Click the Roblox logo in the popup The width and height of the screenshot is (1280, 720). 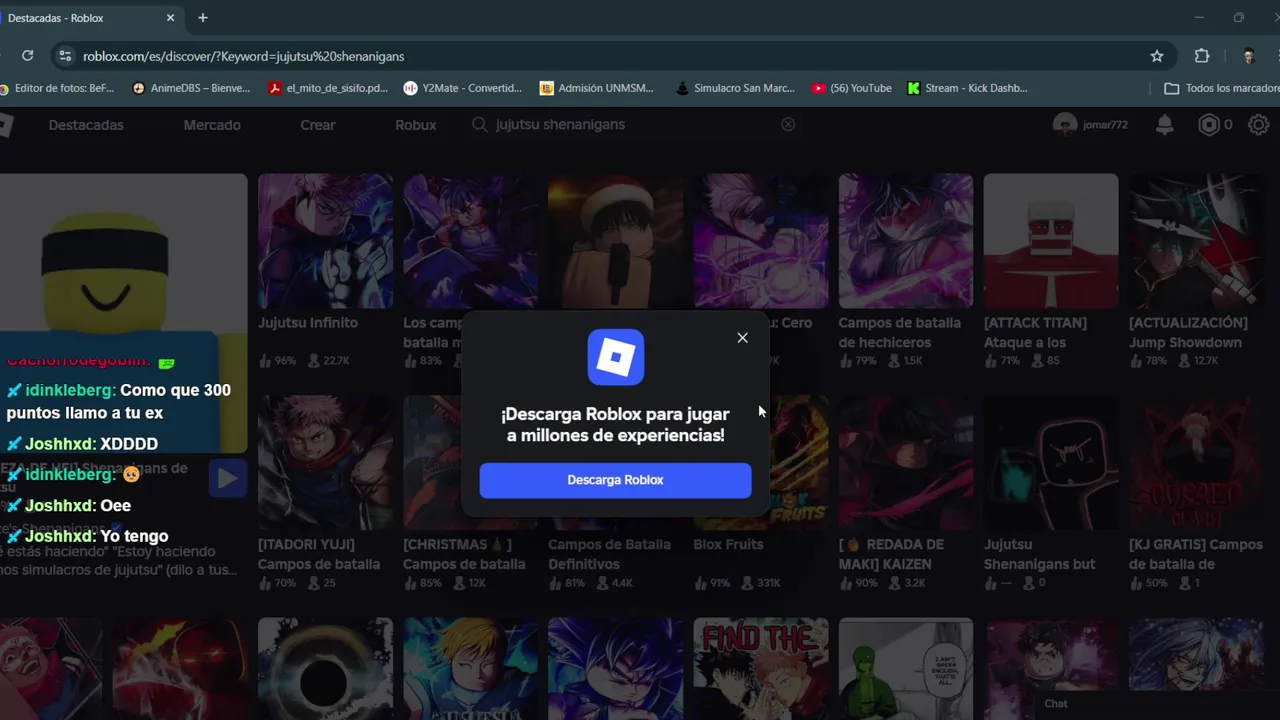(x=615, y=357)
